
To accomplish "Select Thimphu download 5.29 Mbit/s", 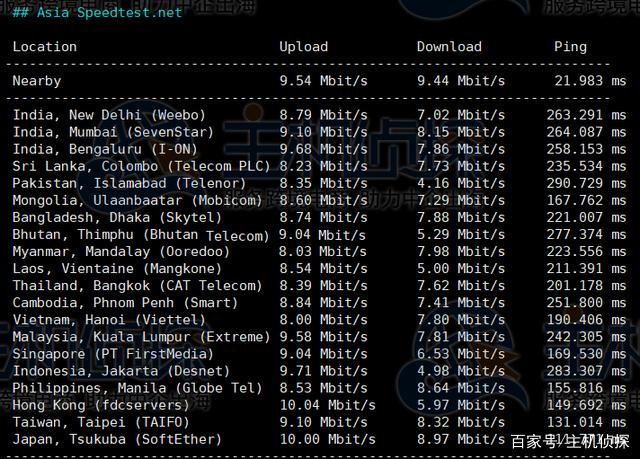I will click(461, 235).
